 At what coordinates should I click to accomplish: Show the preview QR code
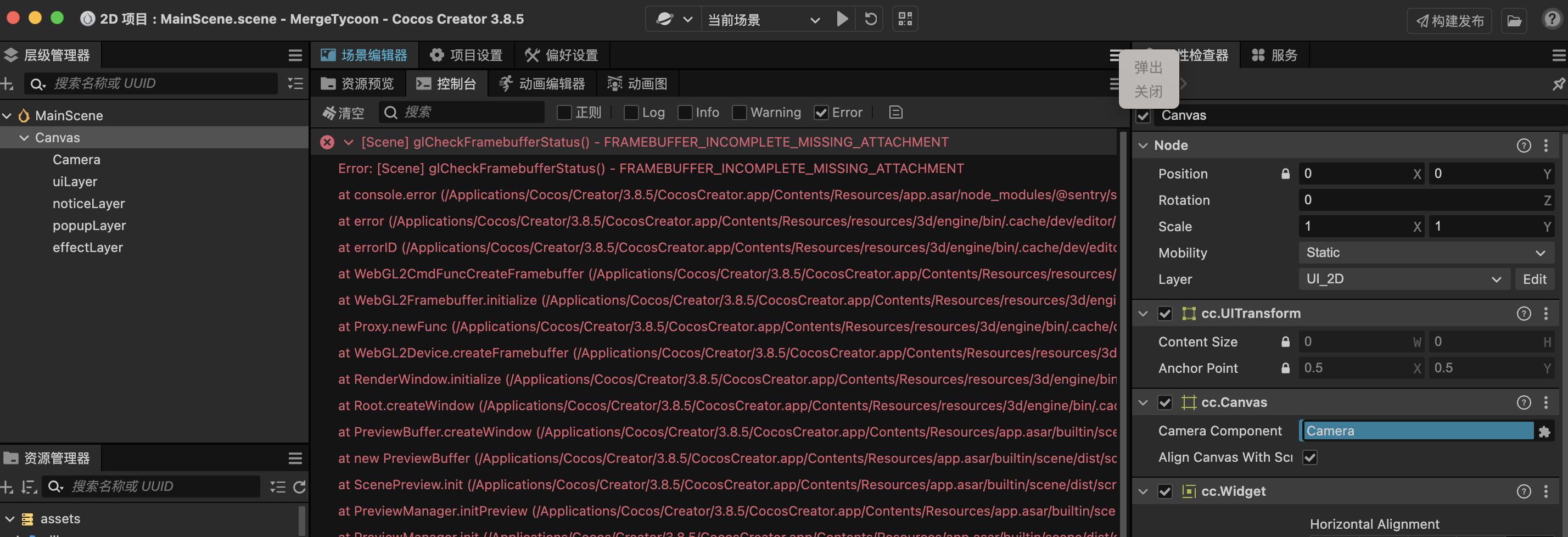[x=905, y=19]
